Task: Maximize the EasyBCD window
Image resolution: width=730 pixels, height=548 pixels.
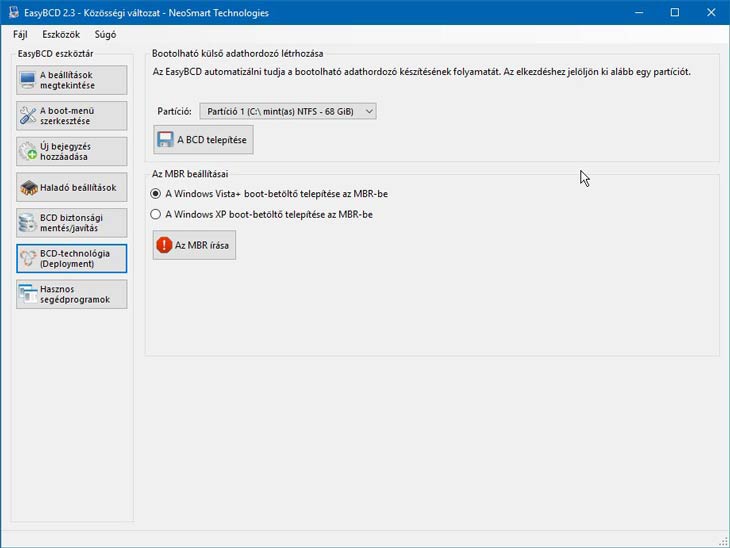Action: pos(674,12)
